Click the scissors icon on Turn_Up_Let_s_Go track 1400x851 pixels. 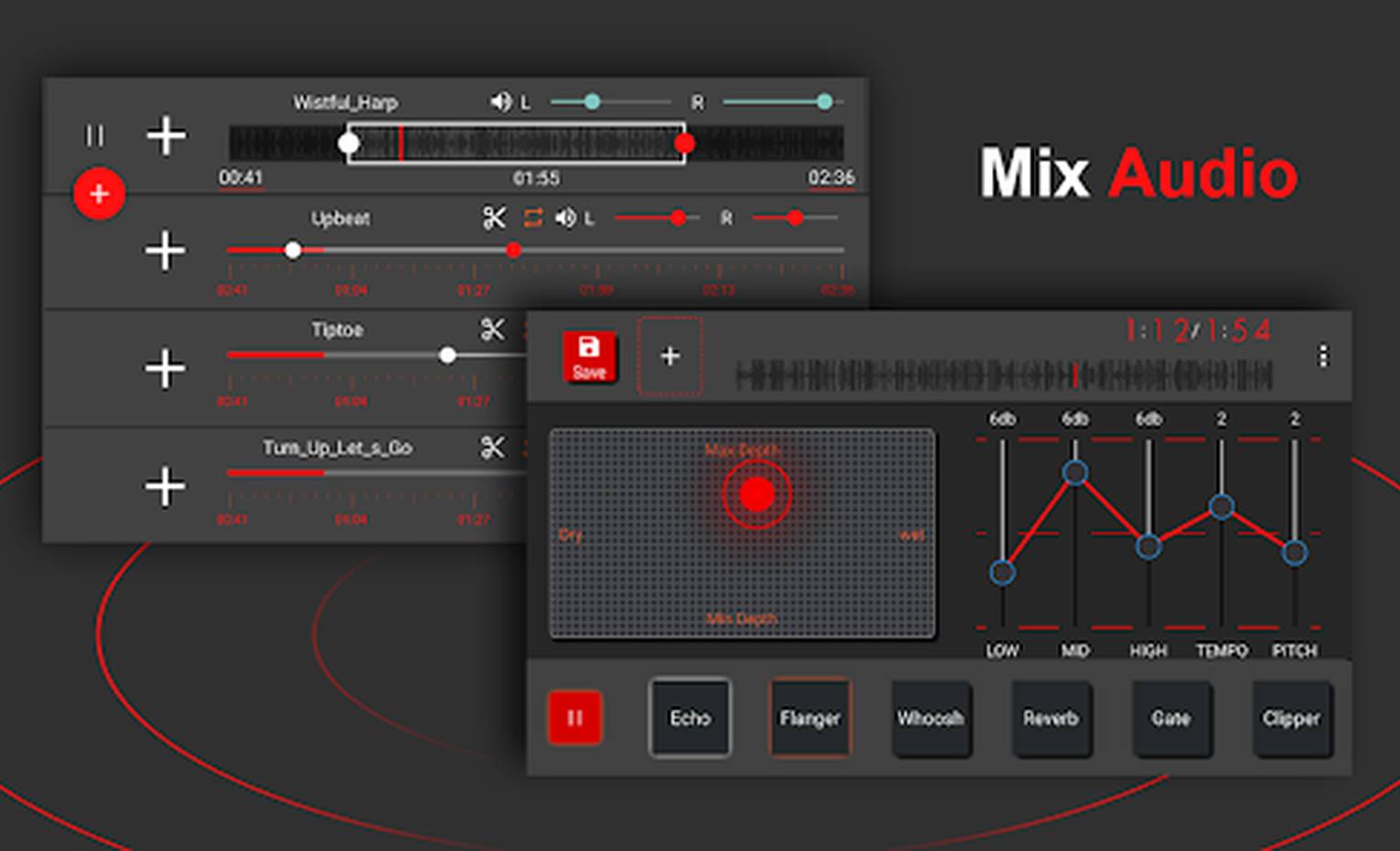click(492, 447)
